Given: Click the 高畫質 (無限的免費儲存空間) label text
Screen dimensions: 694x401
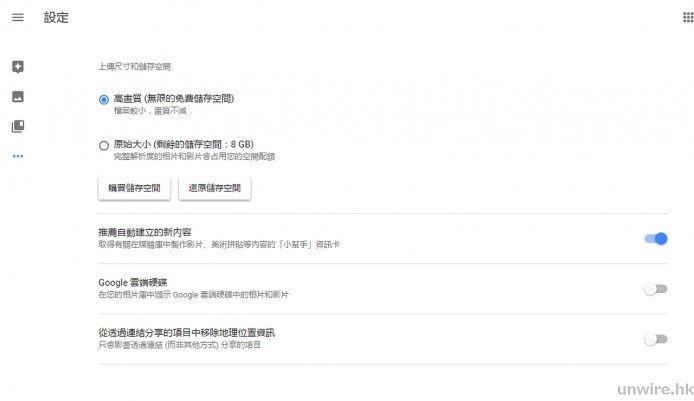Looking at the screenshot, I should click(x=173, y=98).
